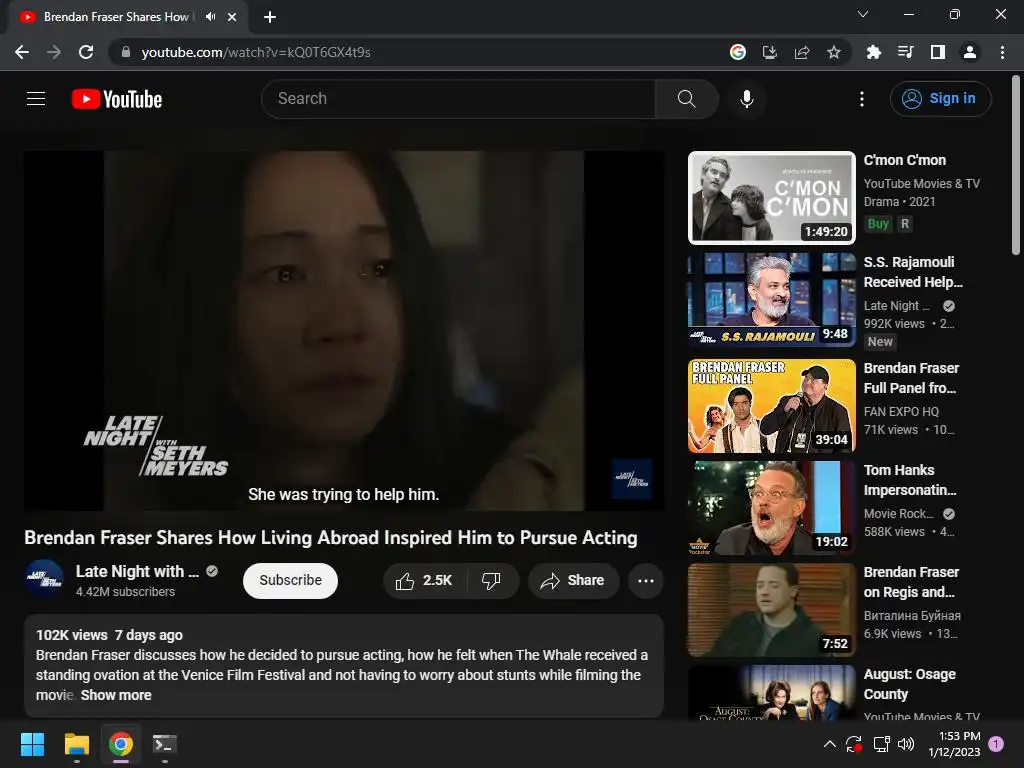Reload the YouTube page
This screenshot has height=768, width=1024.
86,52
